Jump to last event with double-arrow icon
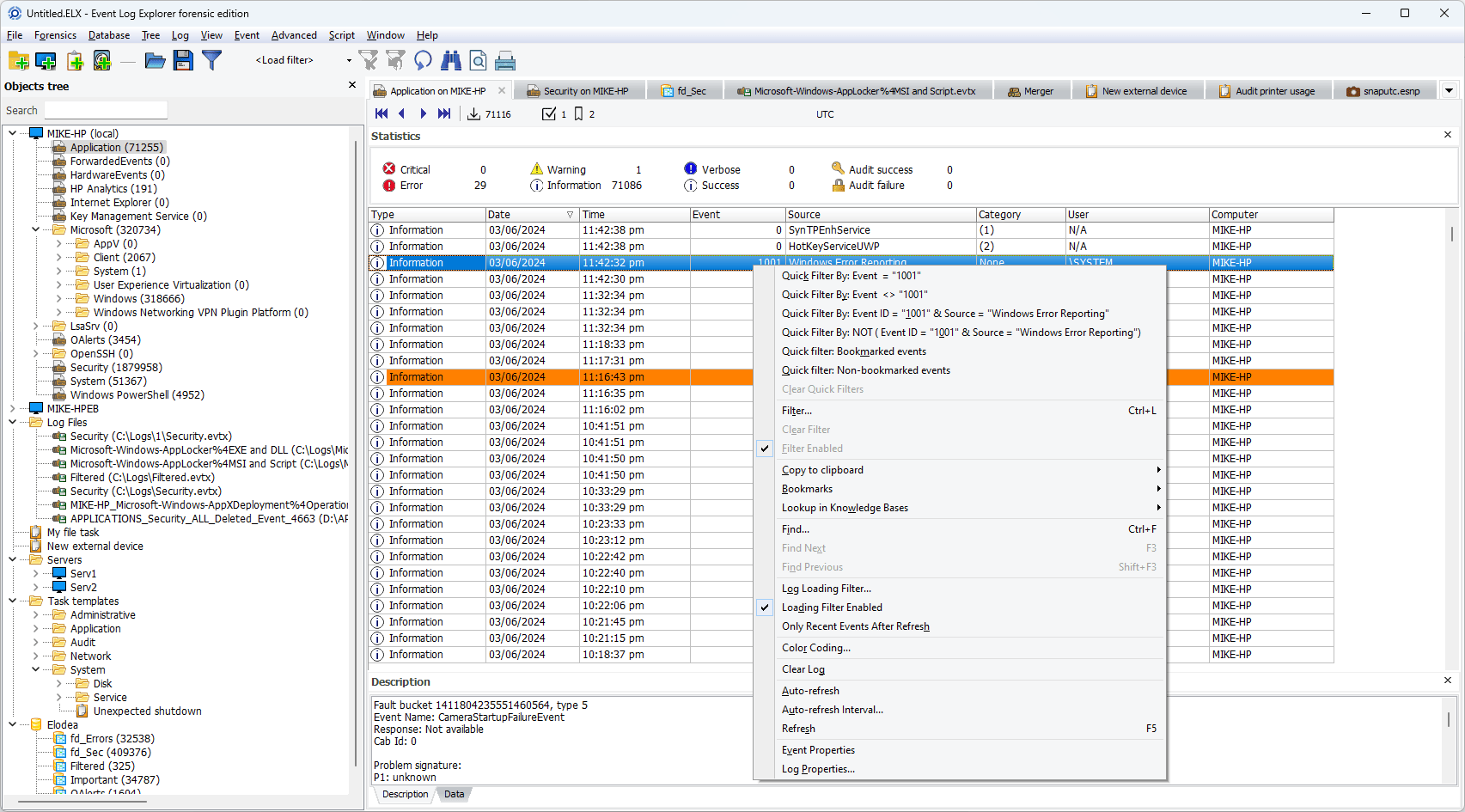1465x812 pixels. tap(444, 113)
